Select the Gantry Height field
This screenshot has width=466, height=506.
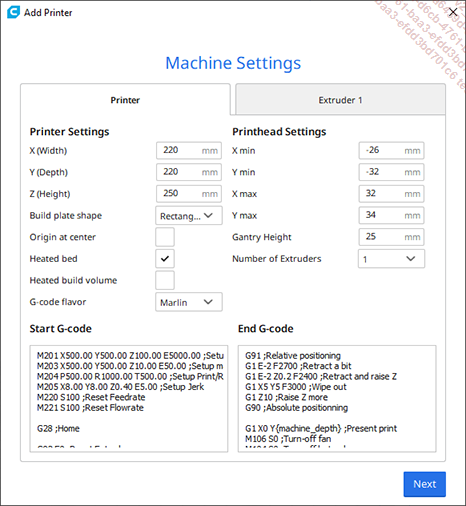click(391, 237)
